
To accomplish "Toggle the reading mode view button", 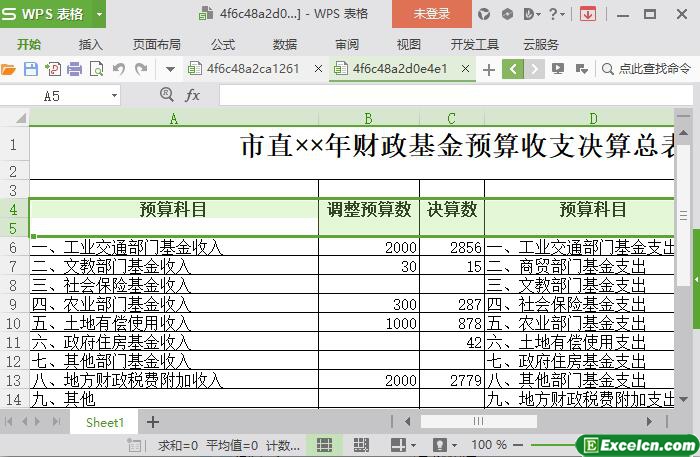I will point(399,444).
